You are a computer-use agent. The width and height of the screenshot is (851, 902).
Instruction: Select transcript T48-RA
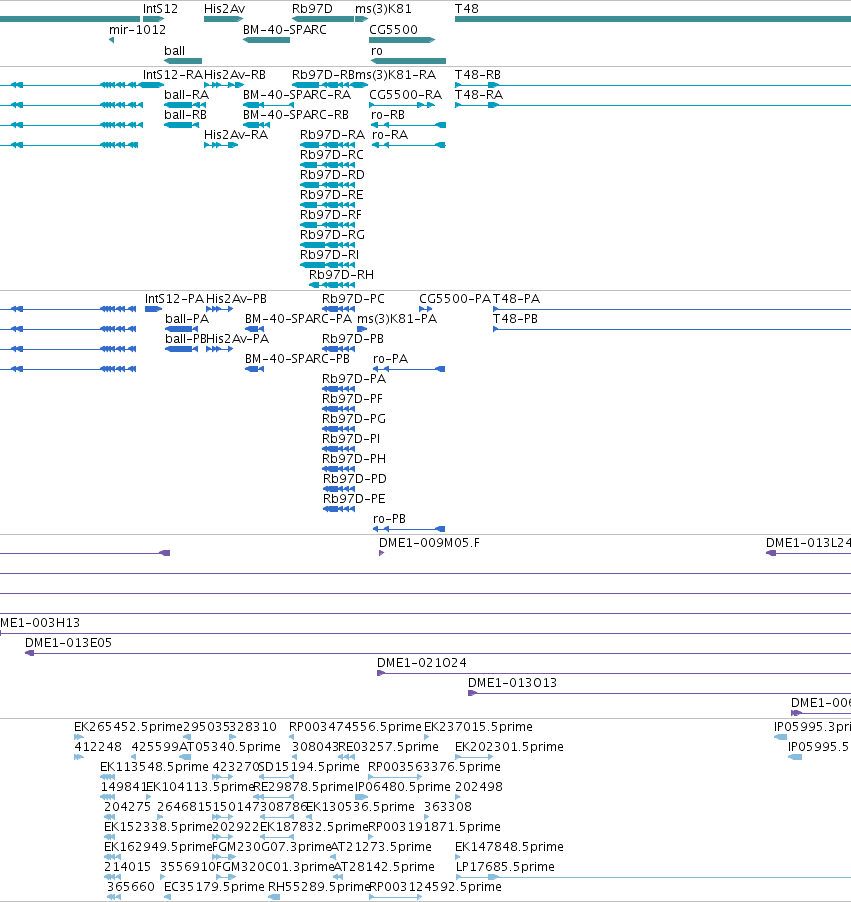point(478,94)
